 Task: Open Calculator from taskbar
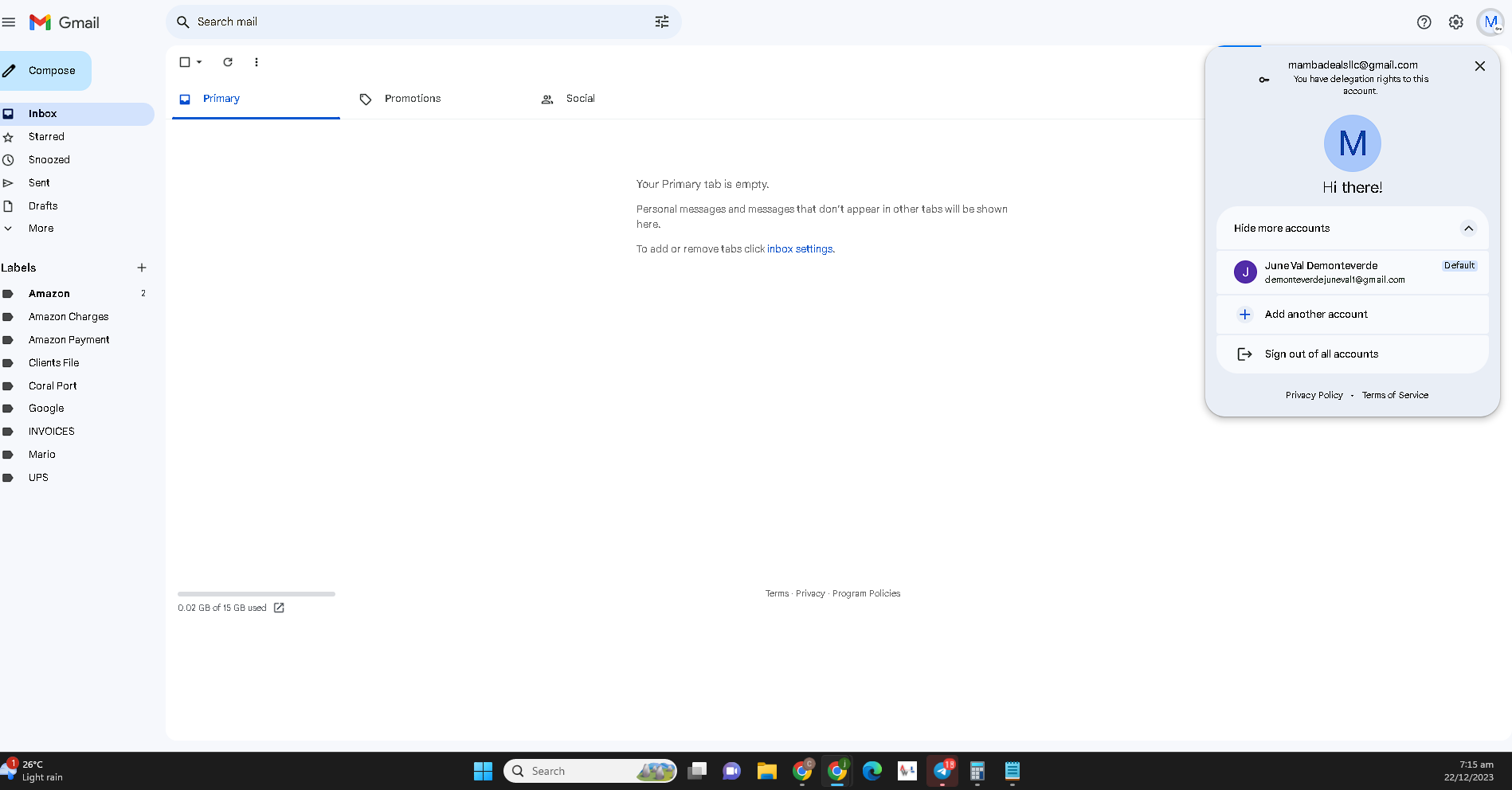(x=977, y=771)
